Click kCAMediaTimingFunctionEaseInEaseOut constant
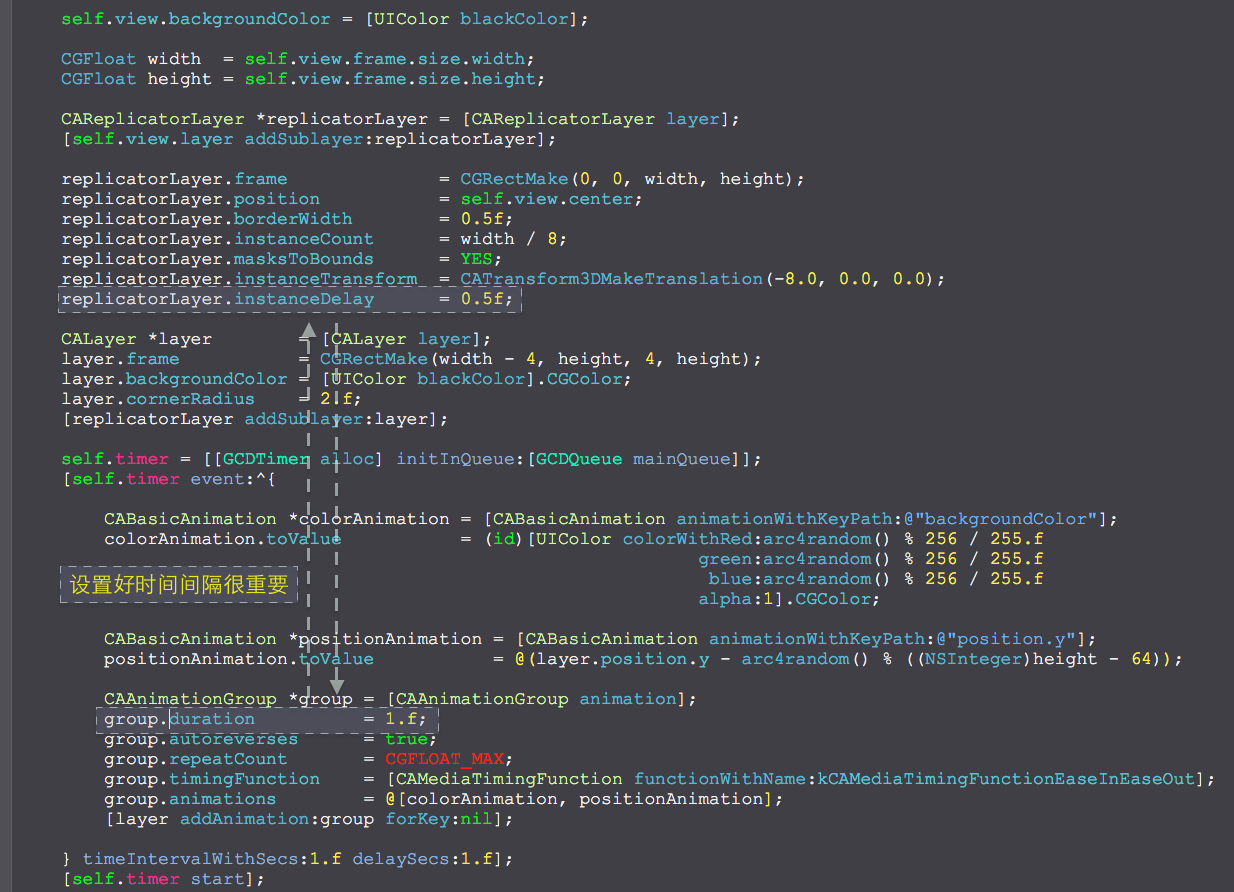The image size is (1234, 892). coord(1007,779)
